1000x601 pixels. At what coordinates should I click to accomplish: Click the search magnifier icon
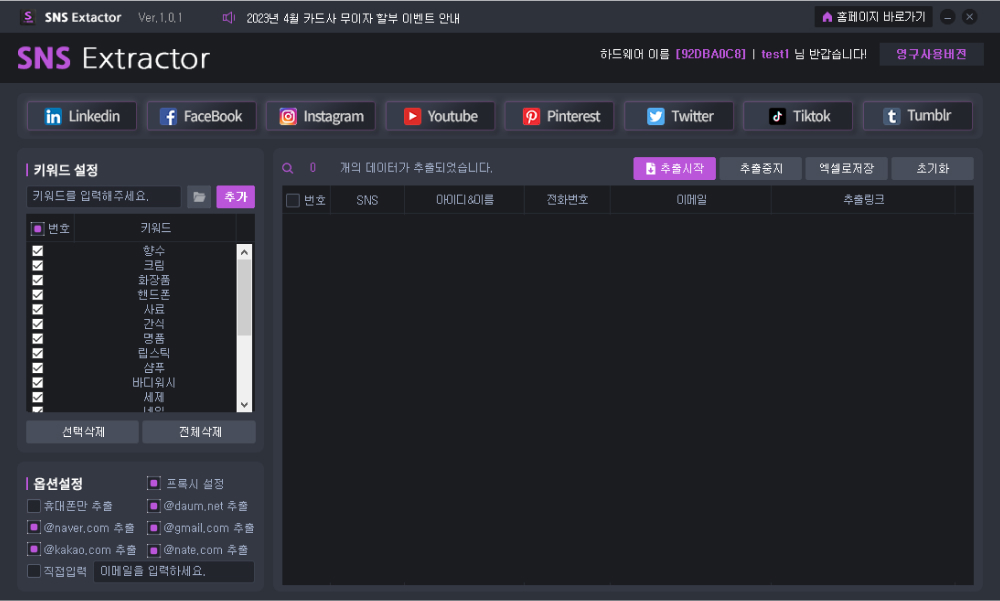288,168
